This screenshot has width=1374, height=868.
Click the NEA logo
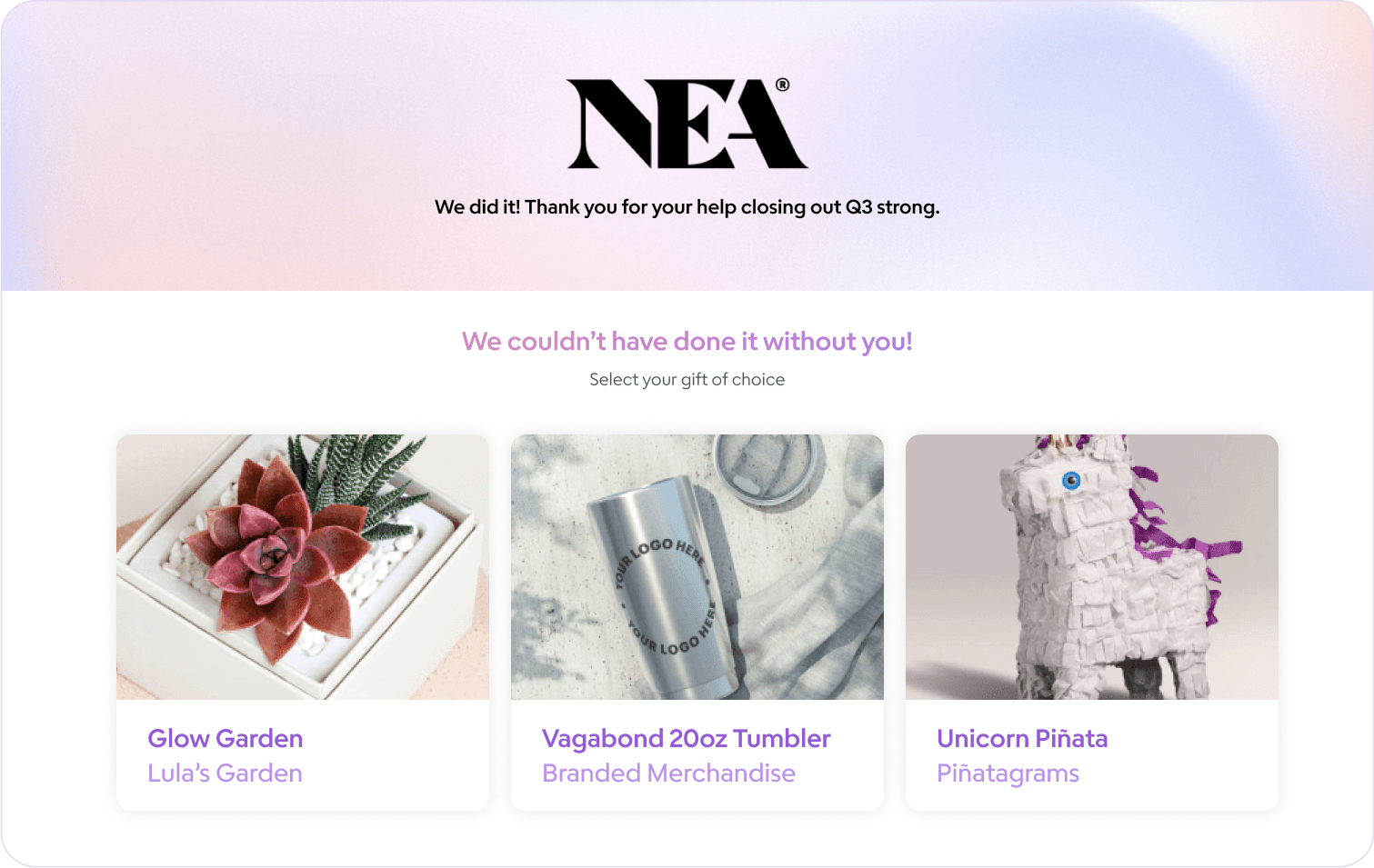pos(687,124)
